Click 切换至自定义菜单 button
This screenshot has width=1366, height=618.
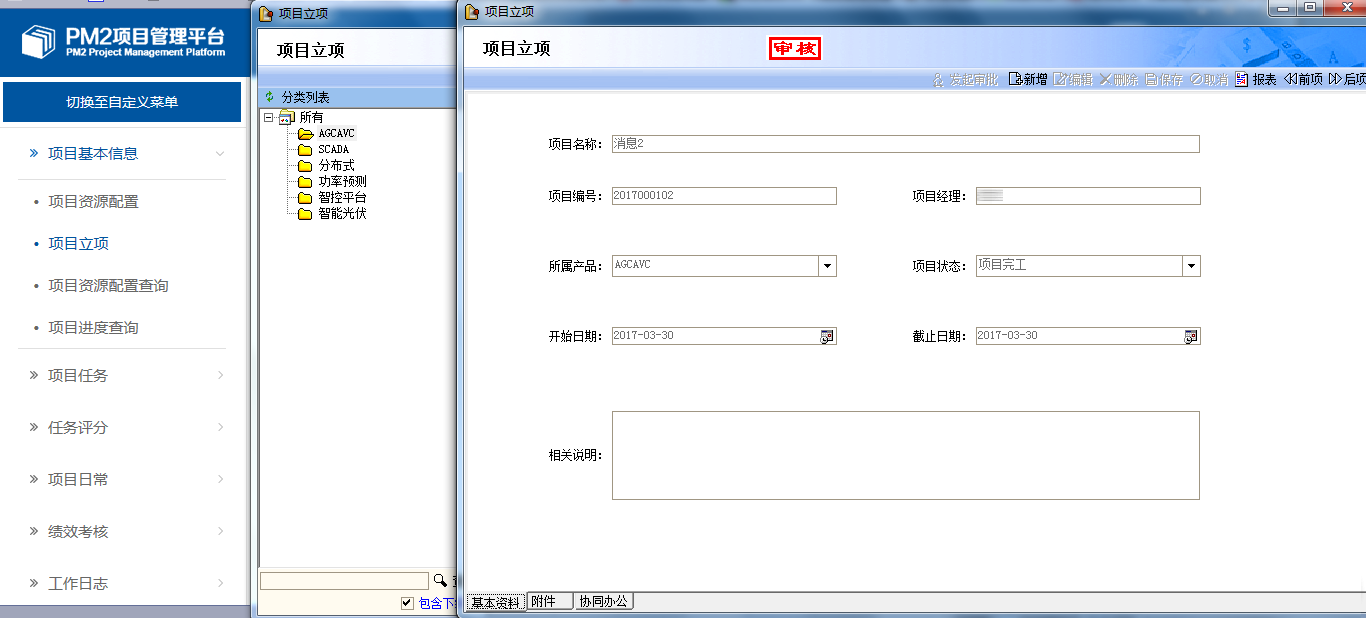122,102
